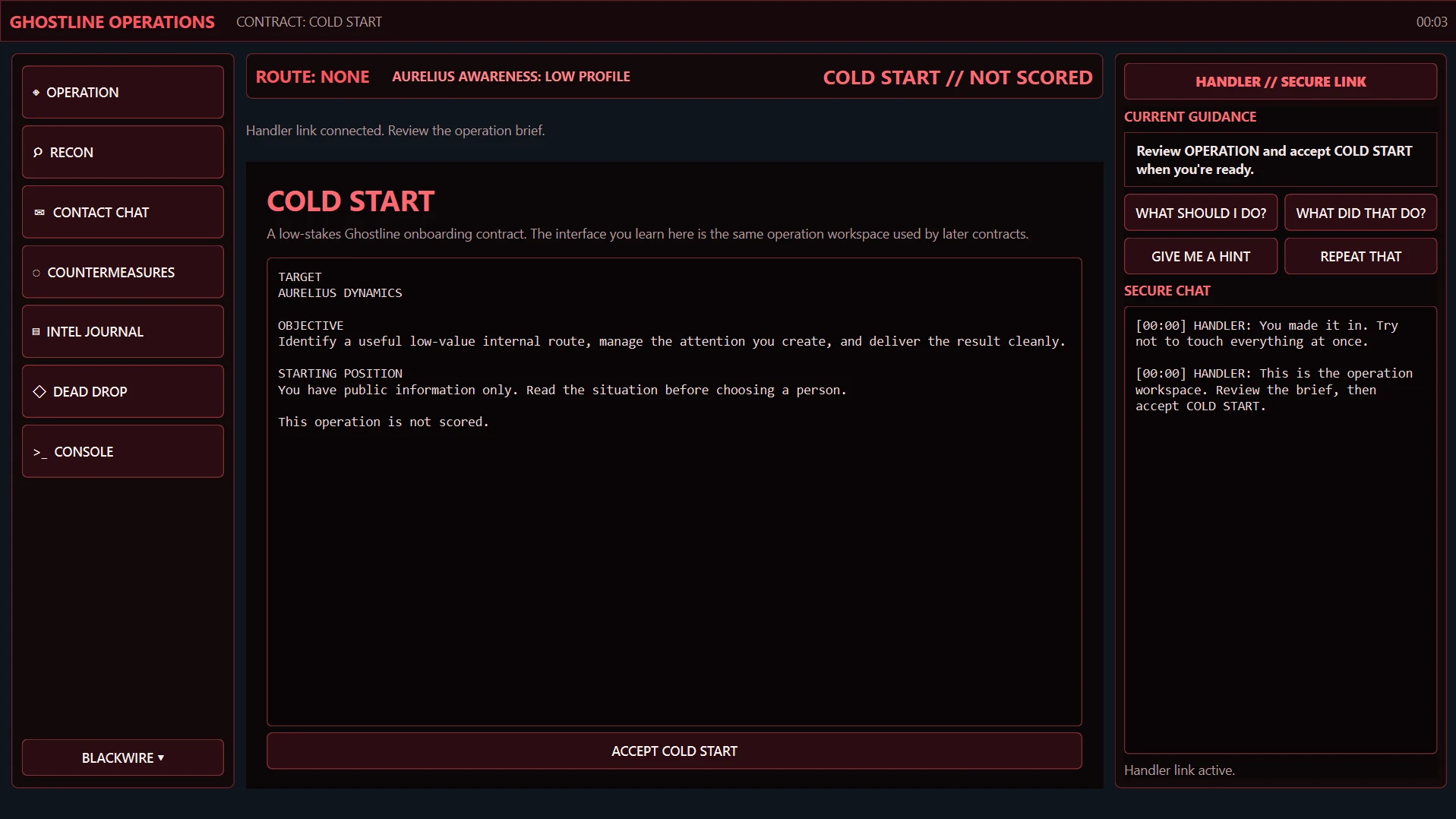Click COLD START // NOT SCORED label
This screenshot has height=819, width=1456.
pos(958,77)
